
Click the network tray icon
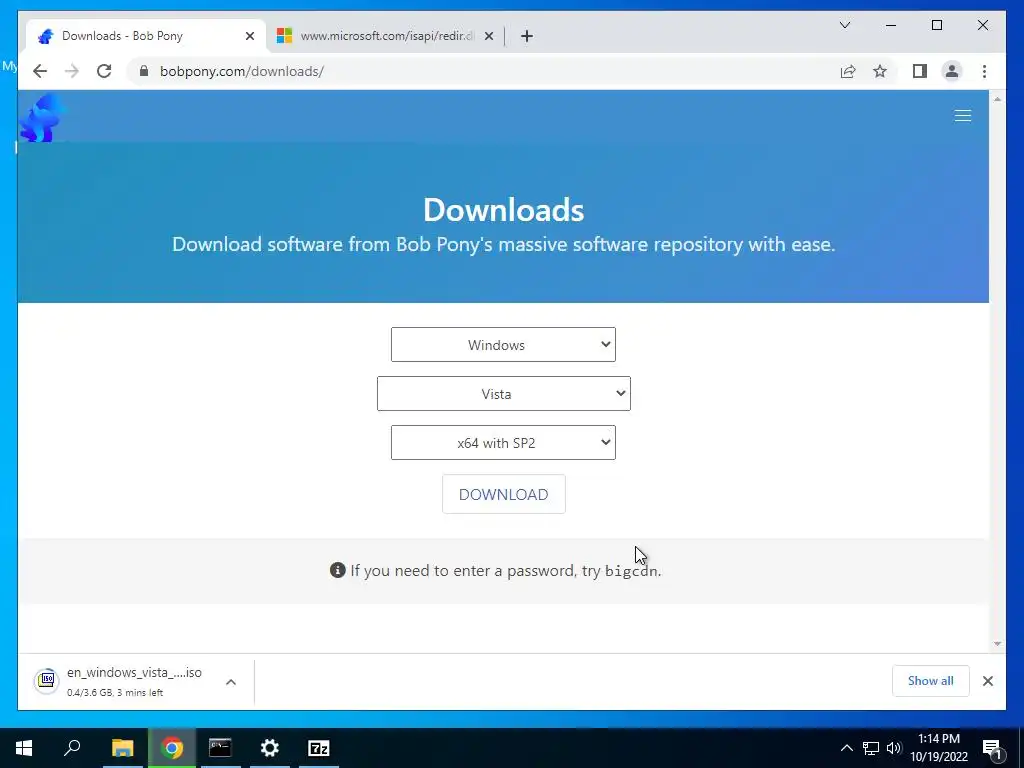(x=871, y=748)
